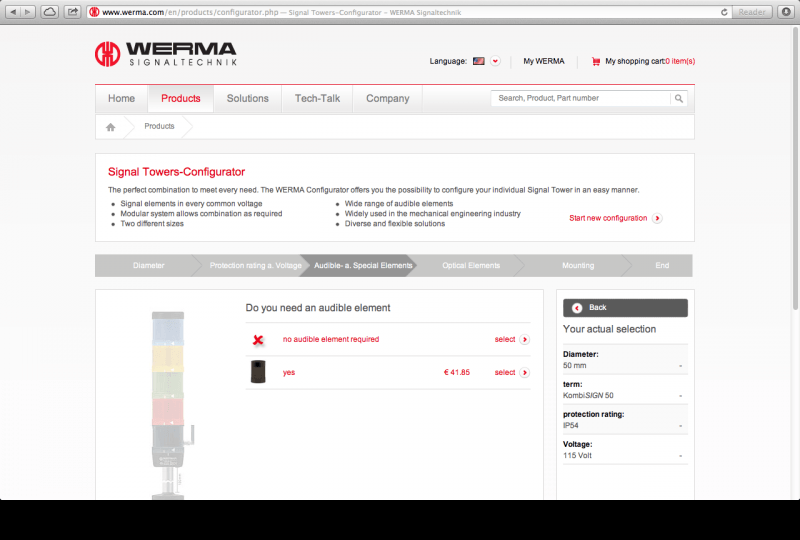Click the share icon in the toolbar
The image size is (800, 540).
click(x=73, y=12)
